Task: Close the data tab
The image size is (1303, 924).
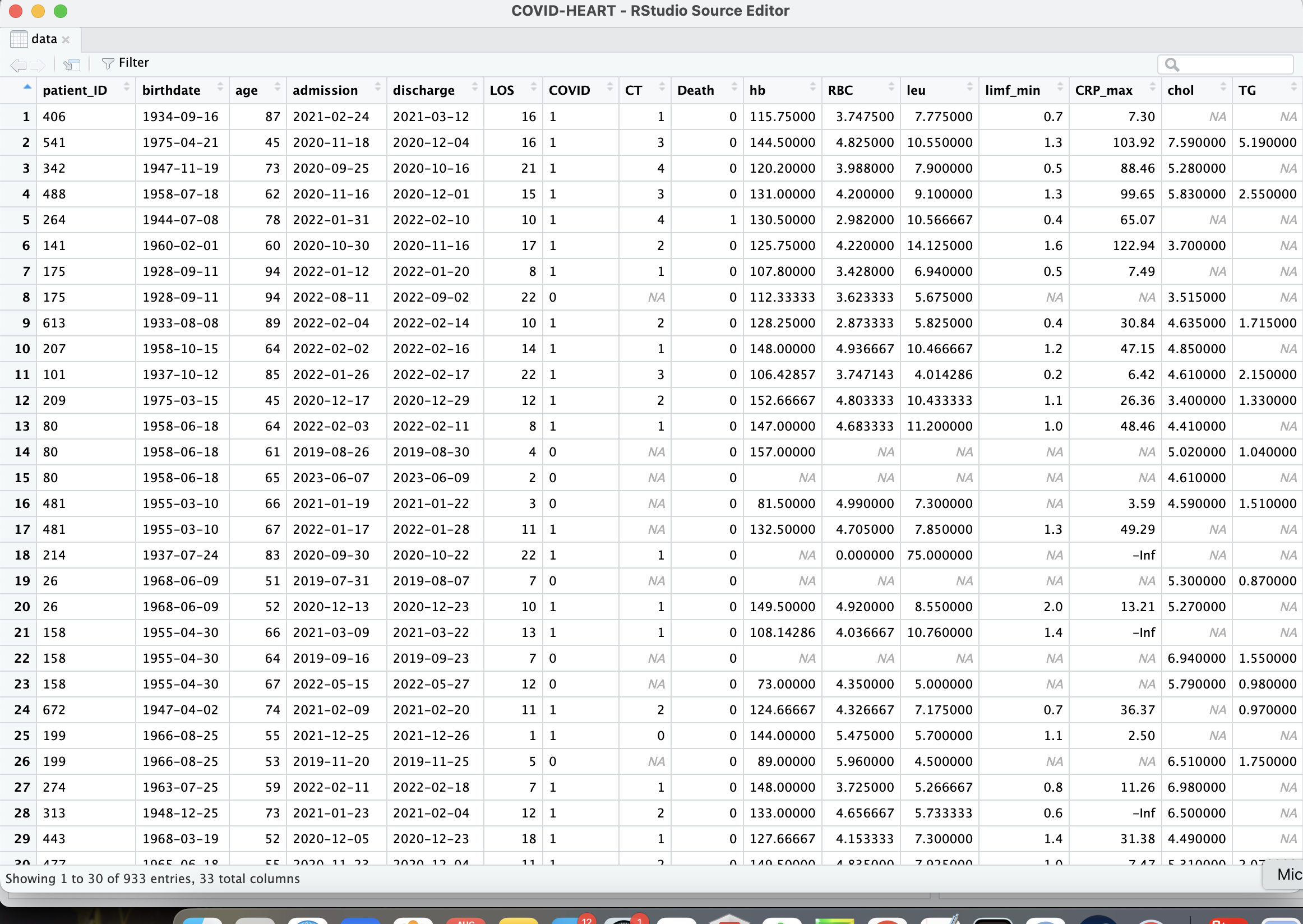Action: point(66,39)
